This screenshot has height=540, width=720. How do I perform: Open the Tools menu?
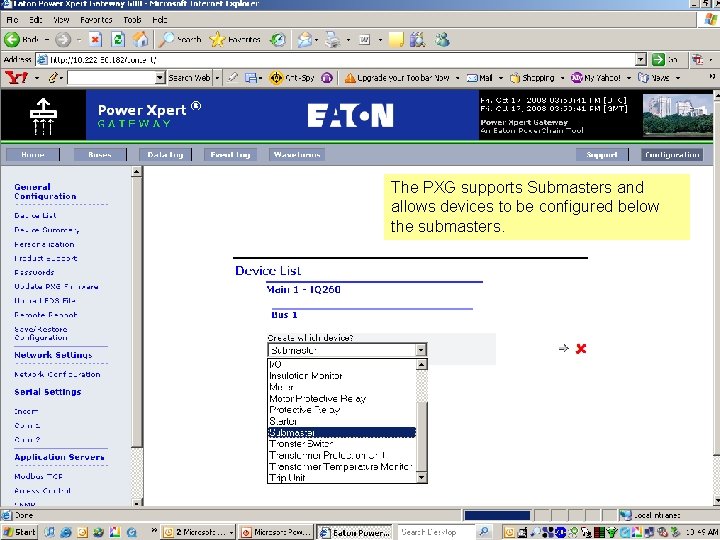pos(132,20)
